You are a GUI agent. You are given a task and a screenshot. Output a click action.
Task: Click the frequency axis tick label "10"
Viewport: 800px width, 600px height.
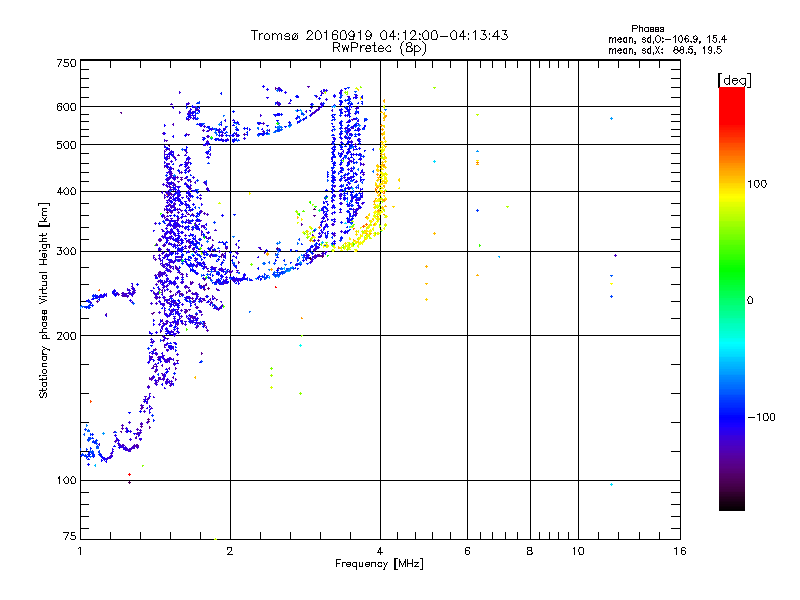(578, 551)
